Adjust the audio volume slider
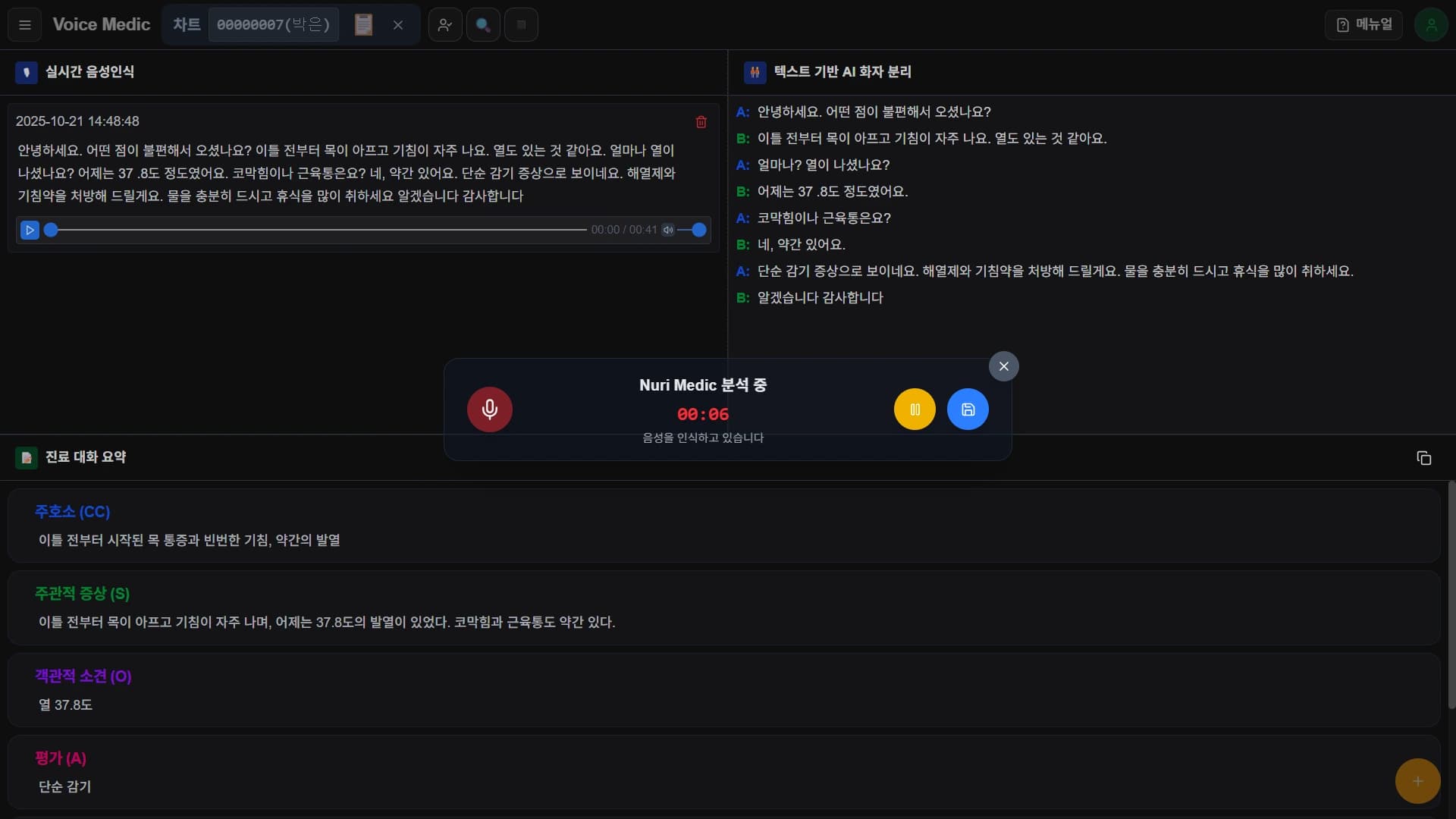Screen dimensions: 1456x819 [x=692, y=230]
